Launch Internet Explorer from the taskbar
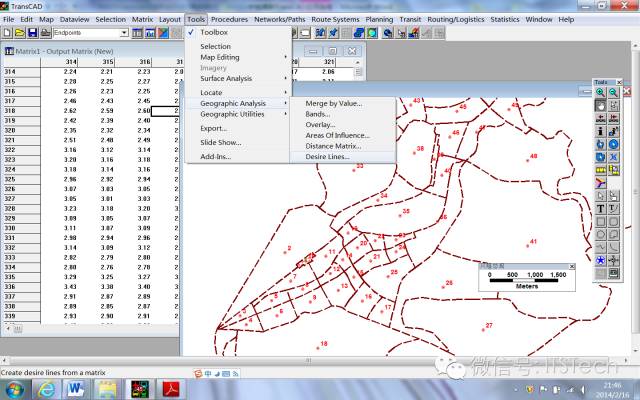The height and width of the screenshot is (400, 640). (x=47, y=388)
